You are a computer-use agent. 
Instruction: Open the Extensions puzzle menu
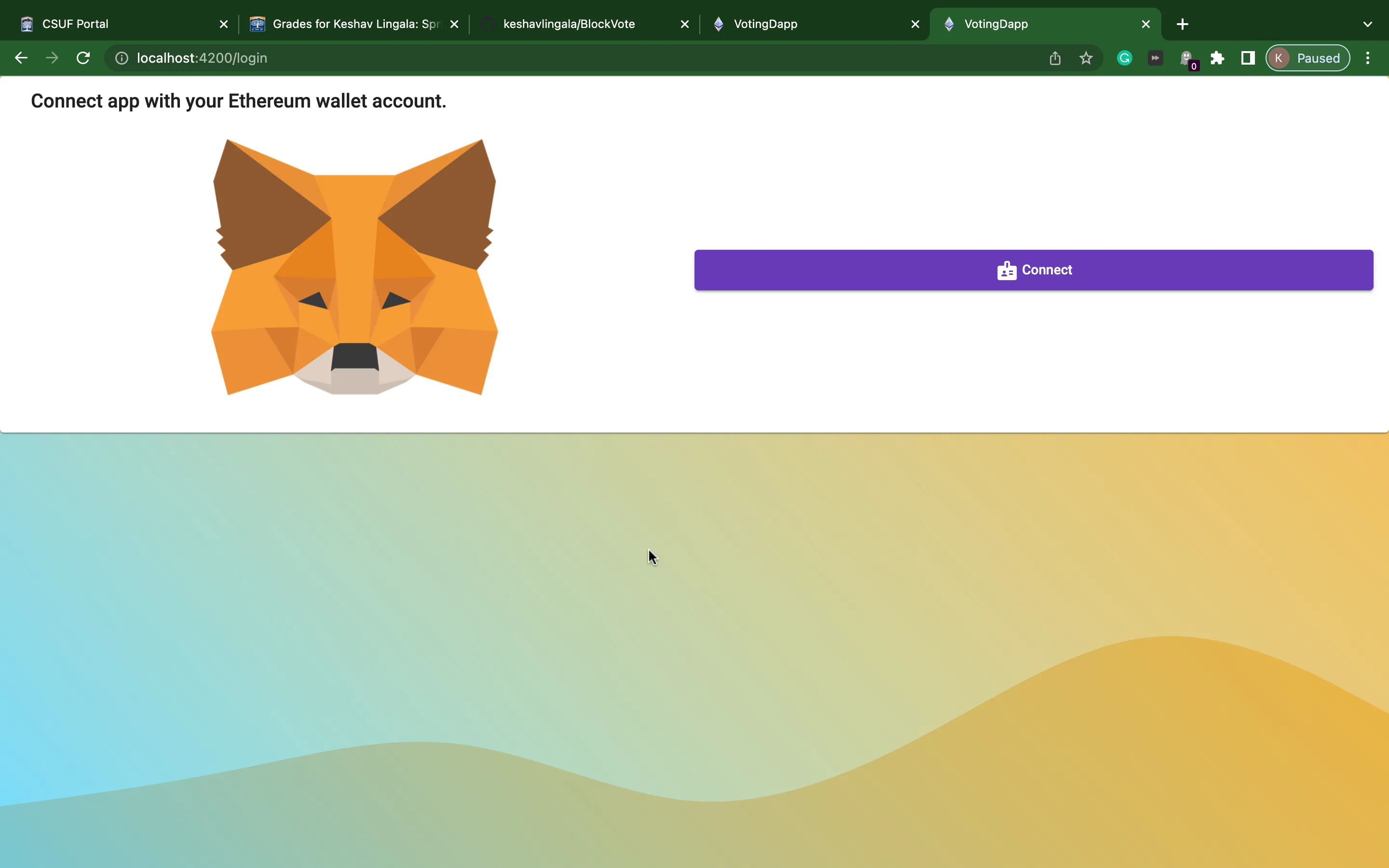[x=1217, y=58]
